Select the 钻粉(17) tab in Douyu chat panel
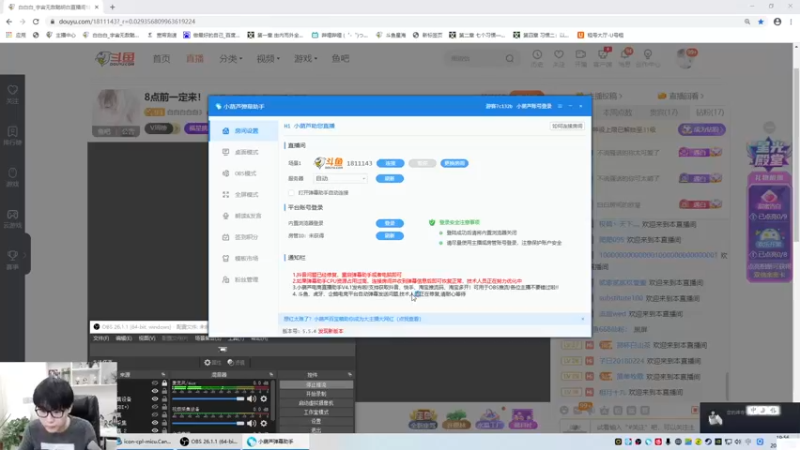800x450 pixels. point(710,112)
